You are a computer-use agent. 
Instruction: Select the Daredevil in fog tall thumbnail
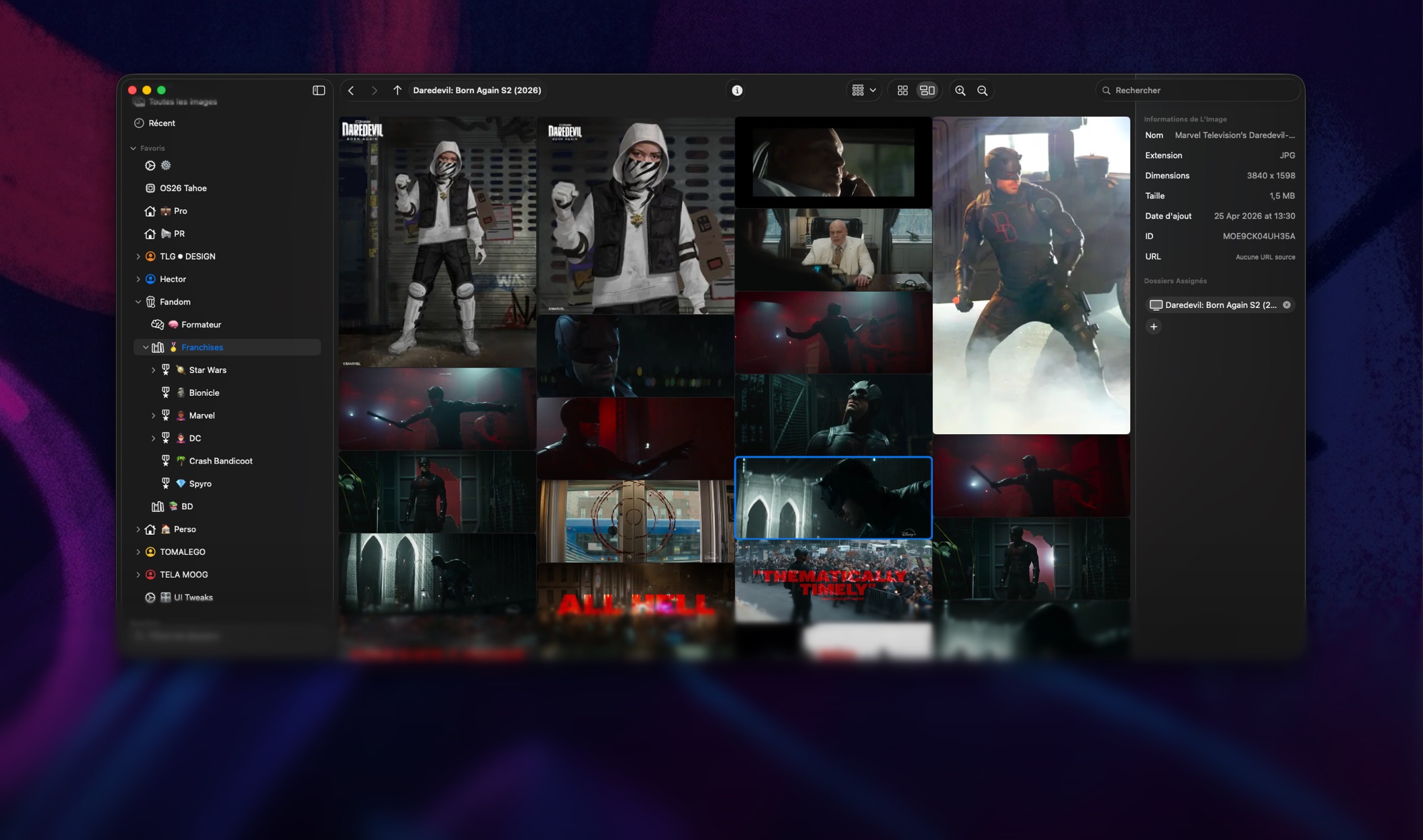coord(1031,275)
